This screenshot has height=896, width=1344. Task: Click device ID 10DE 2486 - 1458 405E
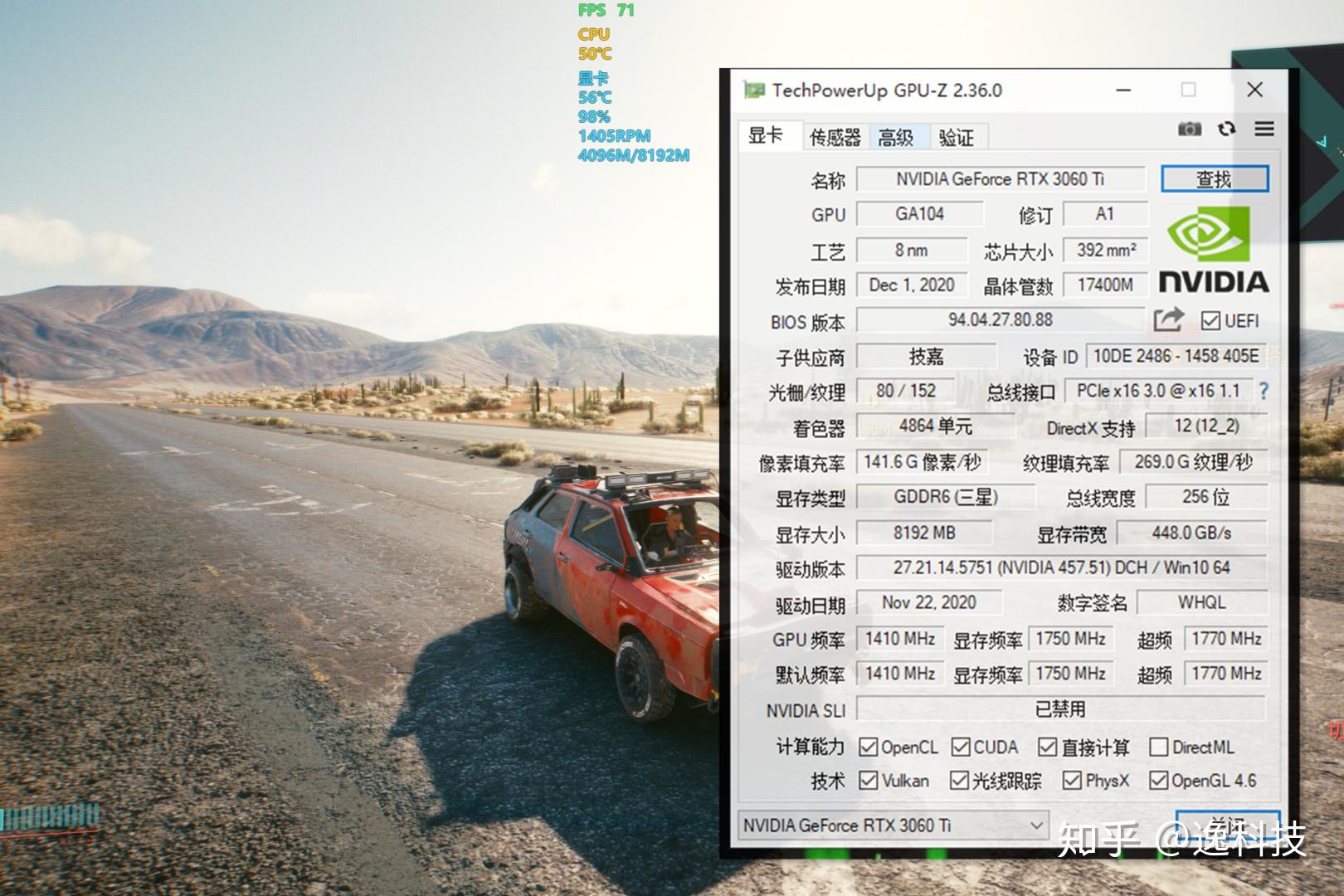click(1176, 356)
